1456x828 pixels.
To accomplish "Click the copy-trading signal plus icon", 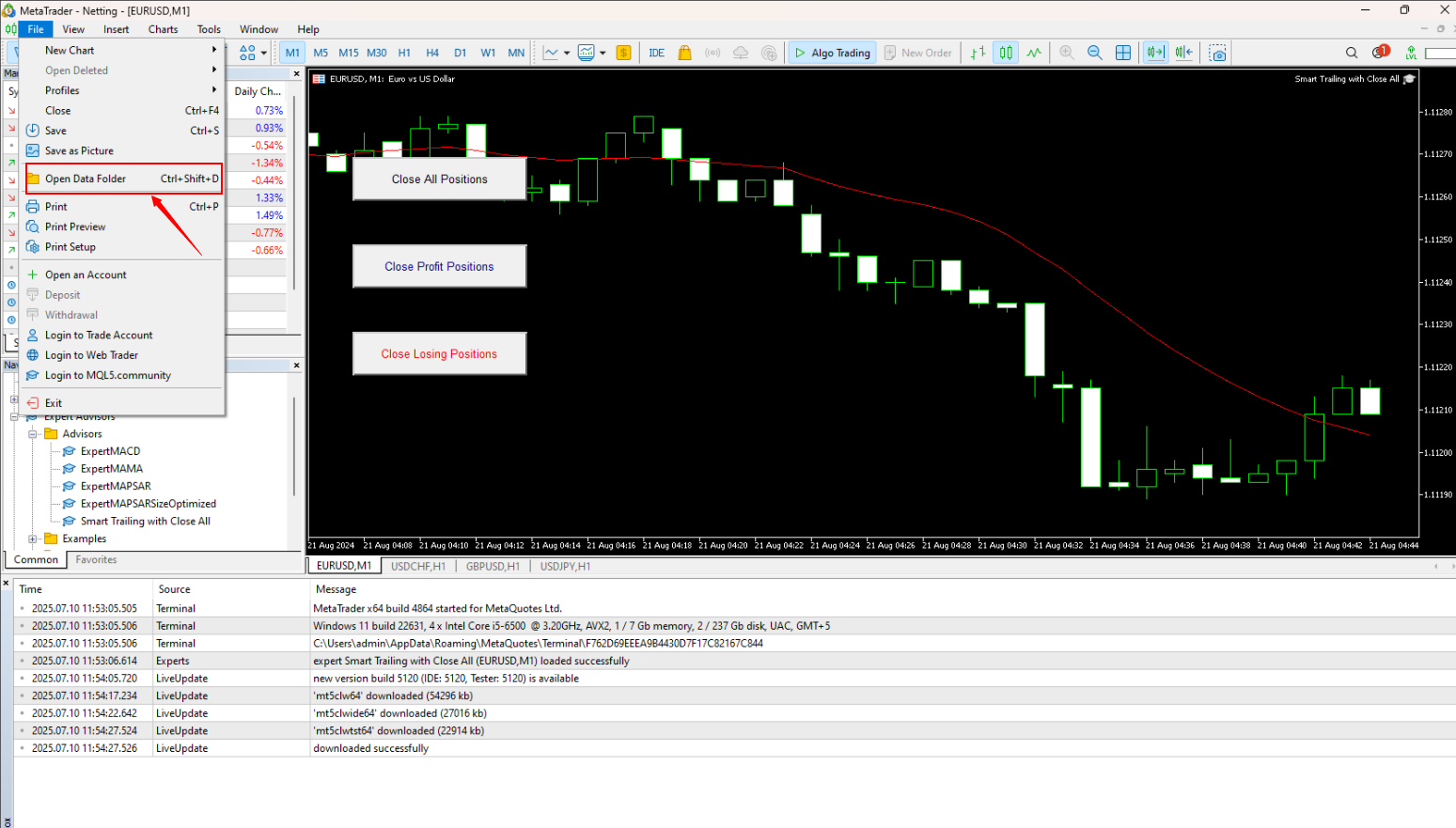I will click(x=769, y=53).
